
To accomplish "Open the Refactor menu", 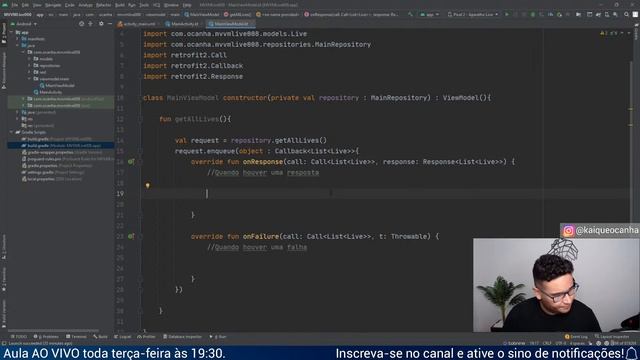I will (103, 5).
